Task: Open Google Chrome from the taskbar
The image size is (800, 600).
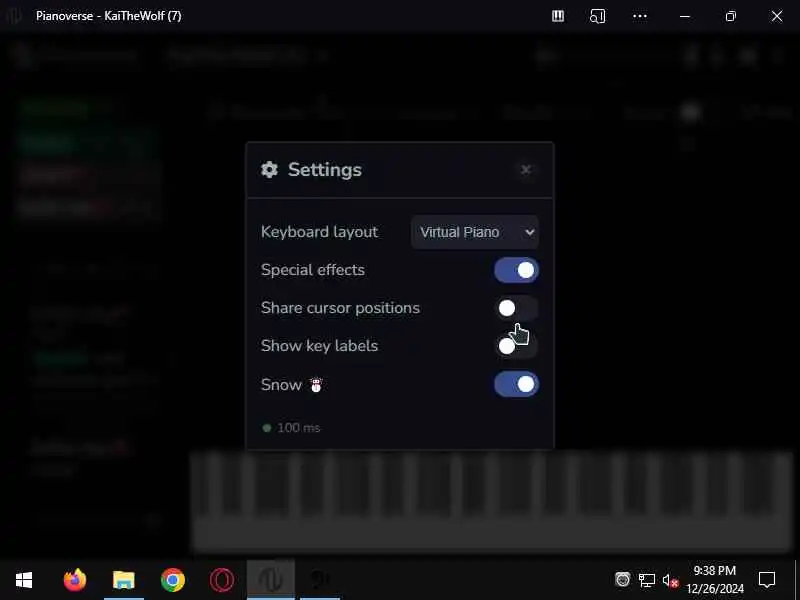Action: [x=173, y=580]
